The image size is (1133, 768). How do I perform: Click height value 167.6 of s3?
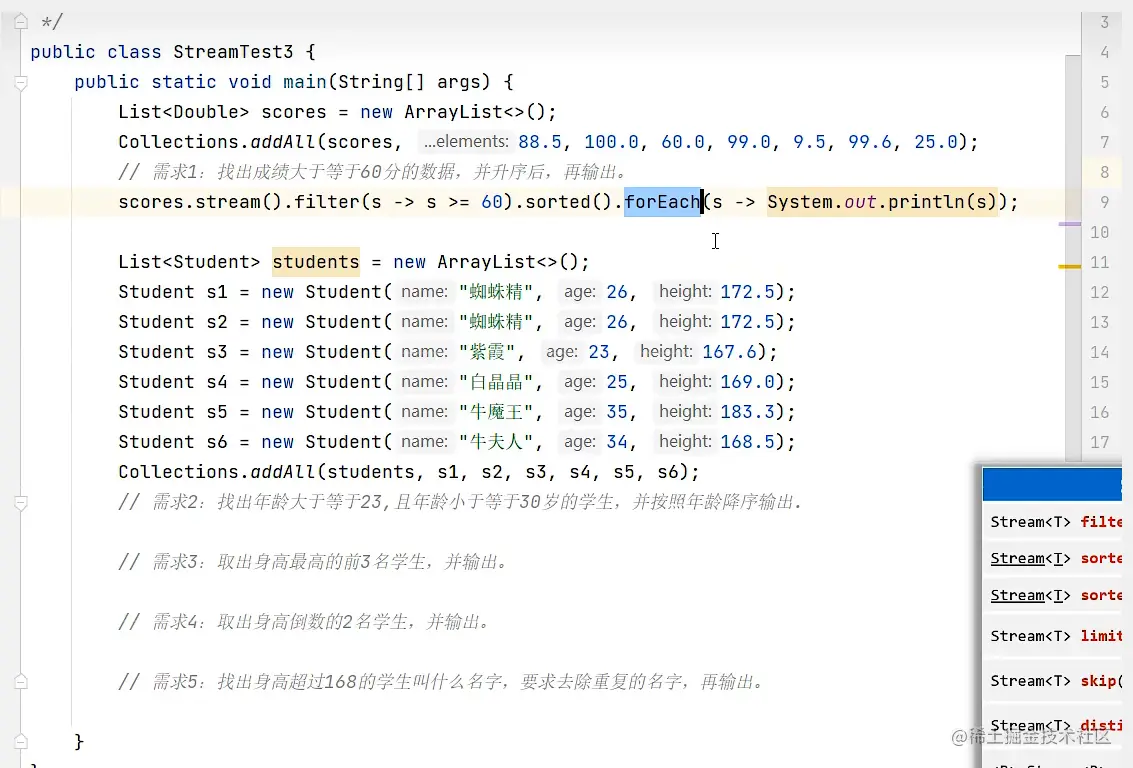(729, 352)
